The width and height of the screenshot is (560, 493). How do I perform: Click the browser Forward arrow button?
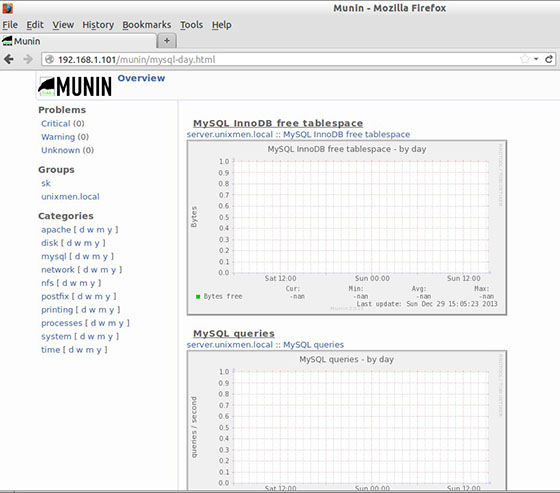point(28,59)
